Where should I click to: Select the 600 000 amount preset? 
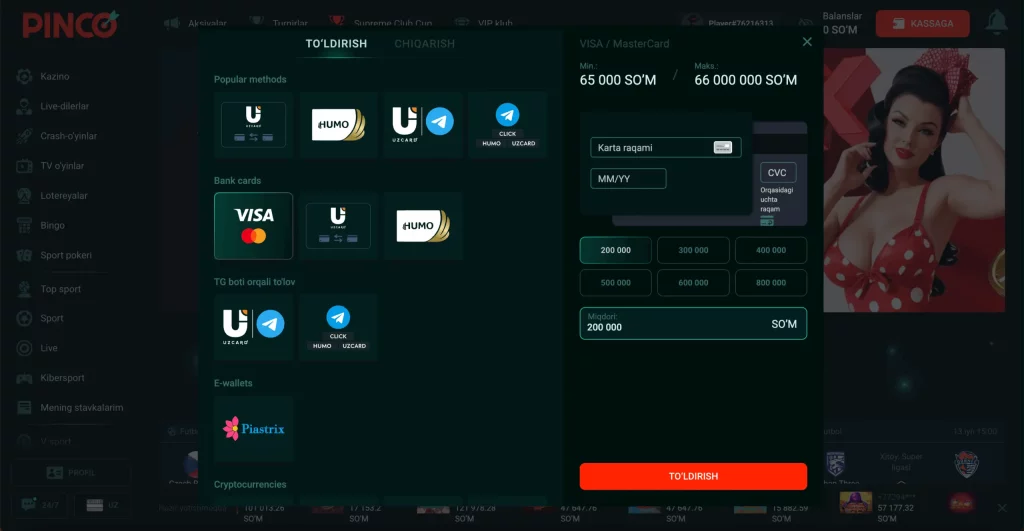pyautogui.click(x=693, y=283)
